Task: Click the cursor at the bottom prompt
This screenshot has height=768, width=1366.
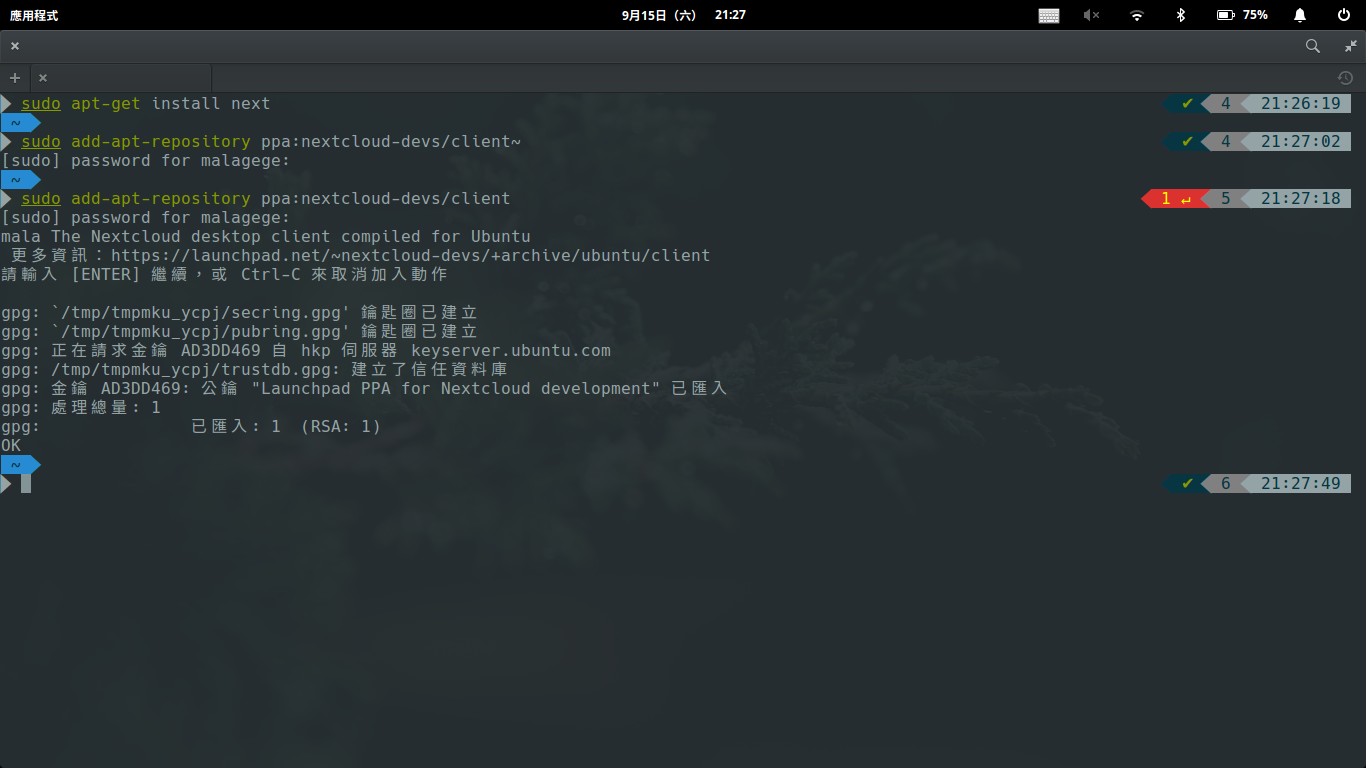Action: 26,484
